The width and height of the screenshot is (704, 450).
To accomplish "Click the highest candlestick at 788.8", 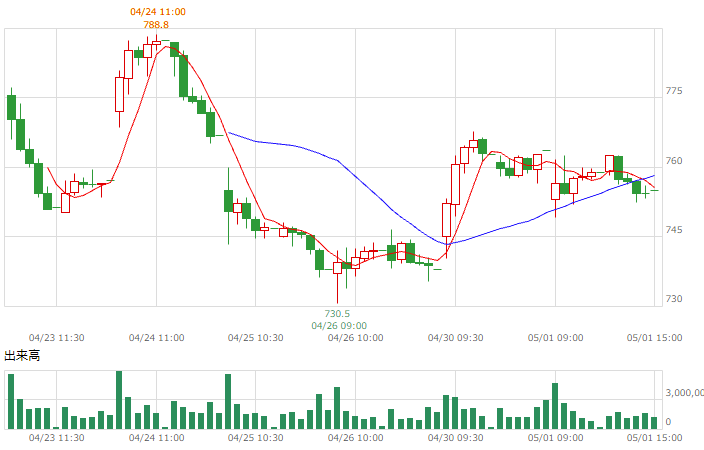I will [x=156, y=44].
